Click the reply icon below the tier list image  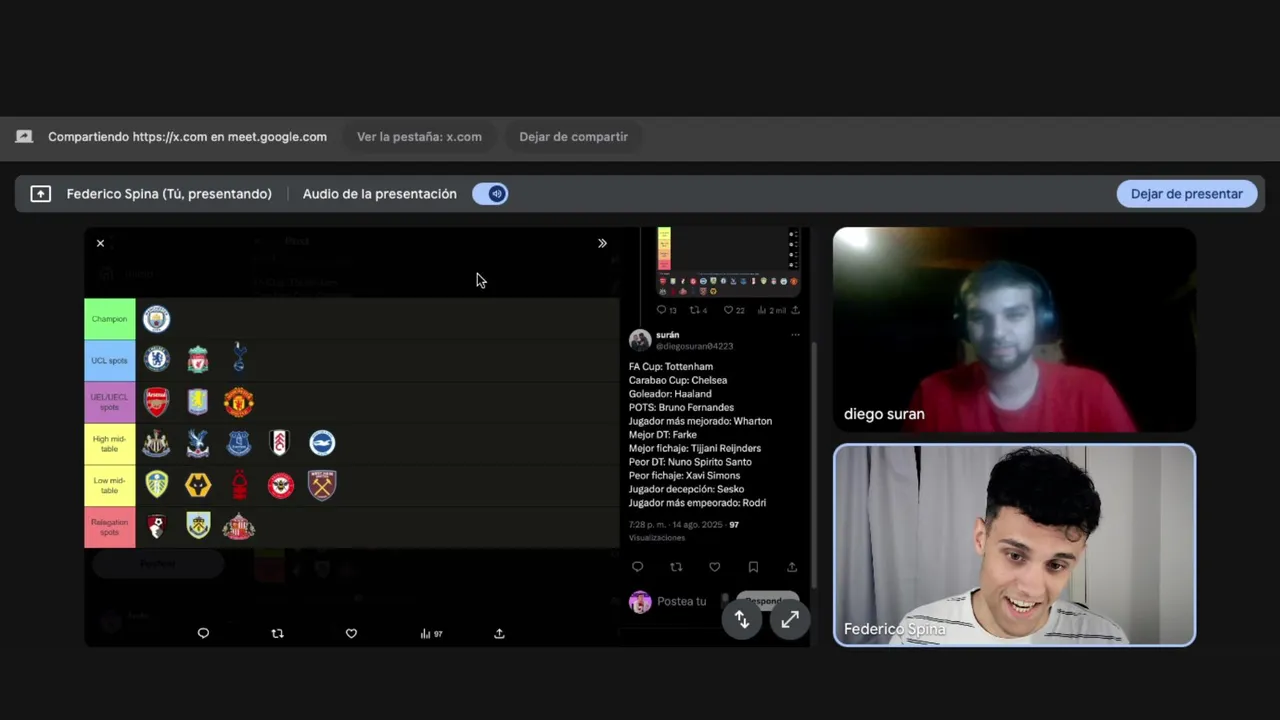click(x=203, y=633)
